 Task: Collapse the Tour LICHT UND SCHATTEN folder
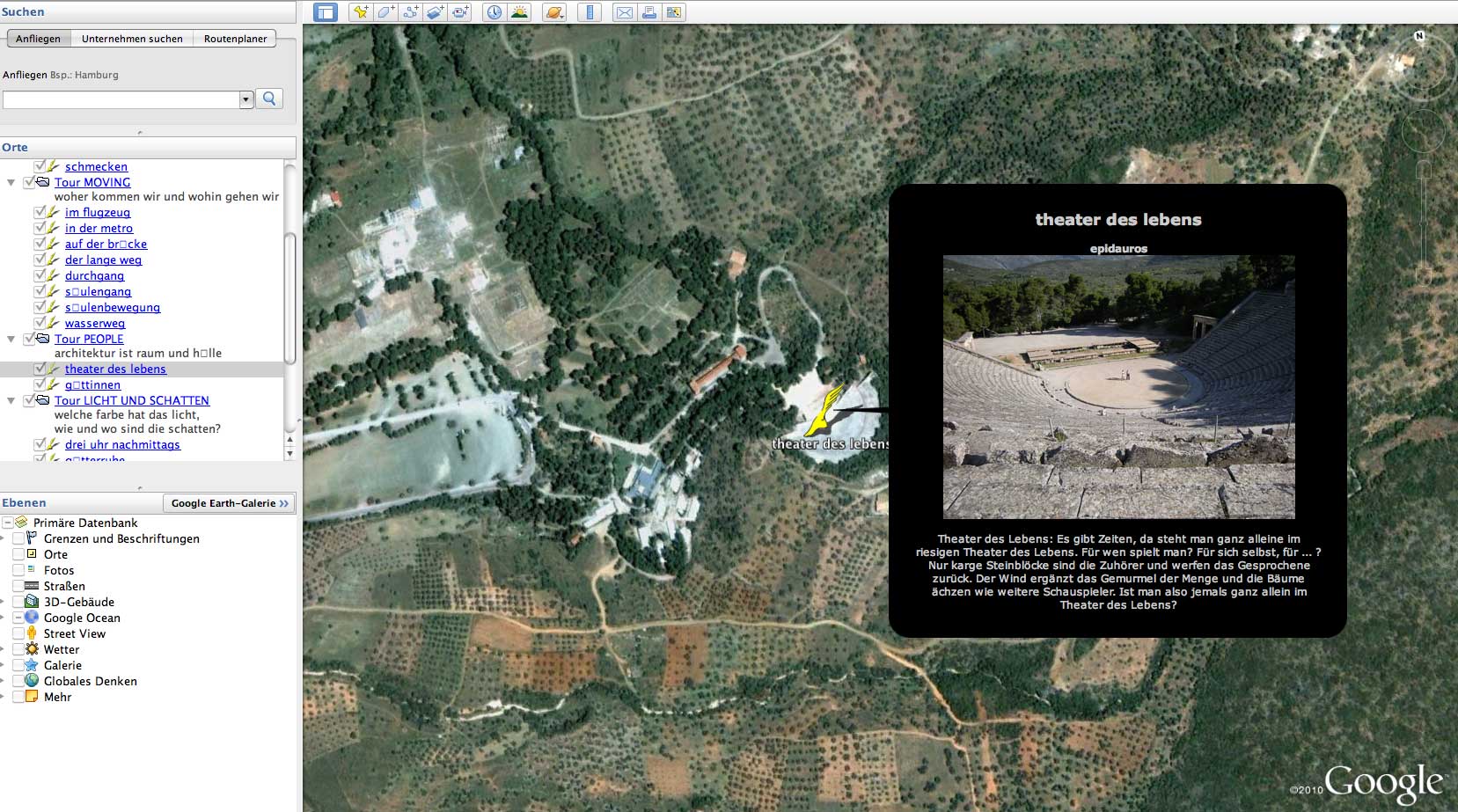(x=11, y=401)
